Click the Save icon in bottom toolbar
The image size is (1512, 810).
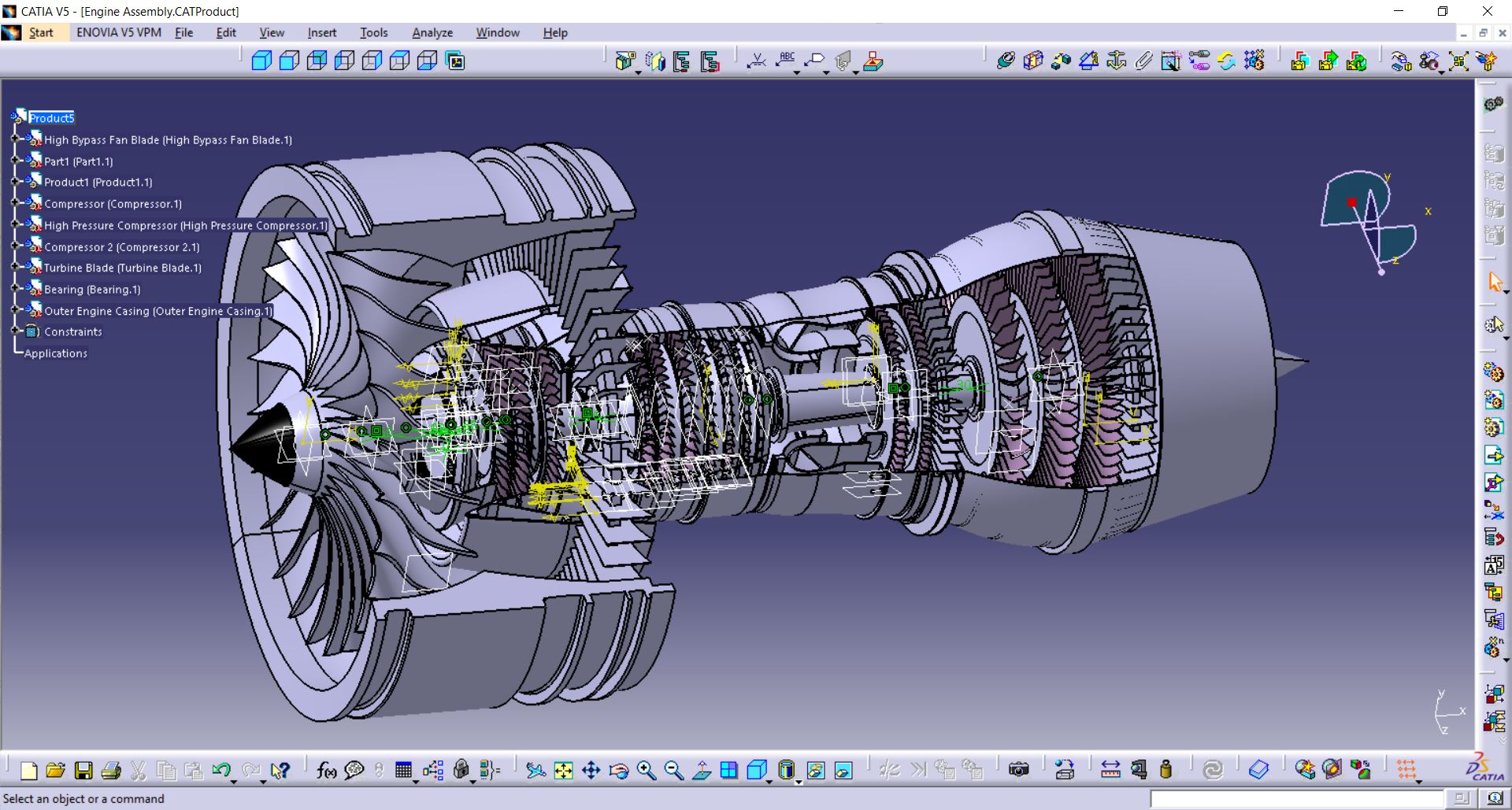(83, 770)
